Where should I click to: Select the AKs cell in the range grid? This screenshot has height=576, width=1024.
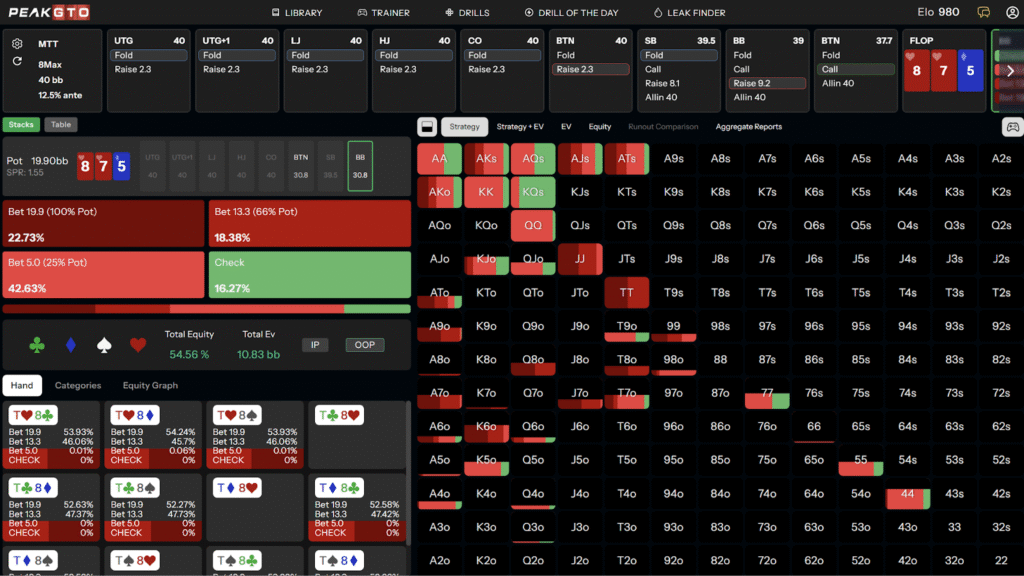coord(486,159)
